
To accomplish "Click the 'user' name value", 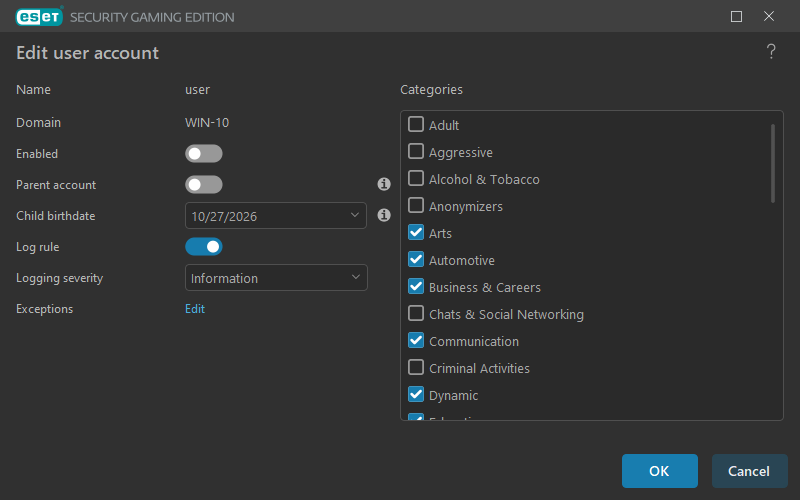I will (x=197, y=90).
